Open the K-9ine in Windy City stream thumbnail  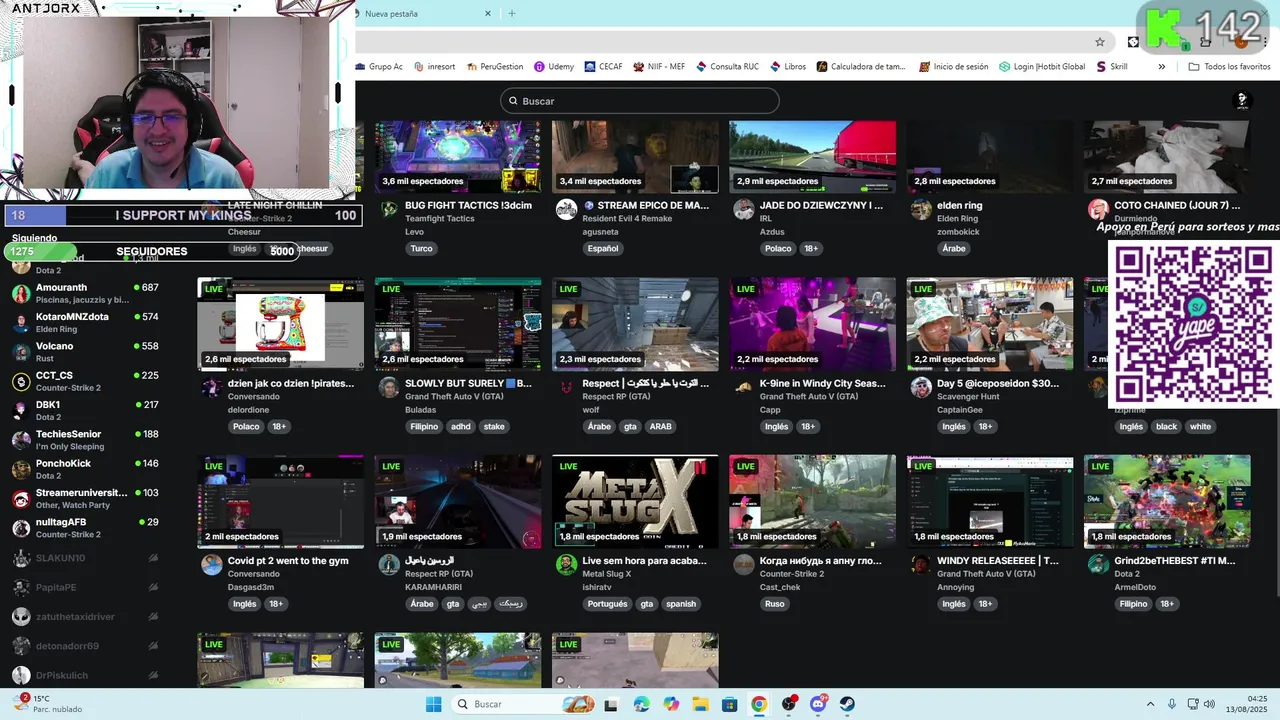812,324
